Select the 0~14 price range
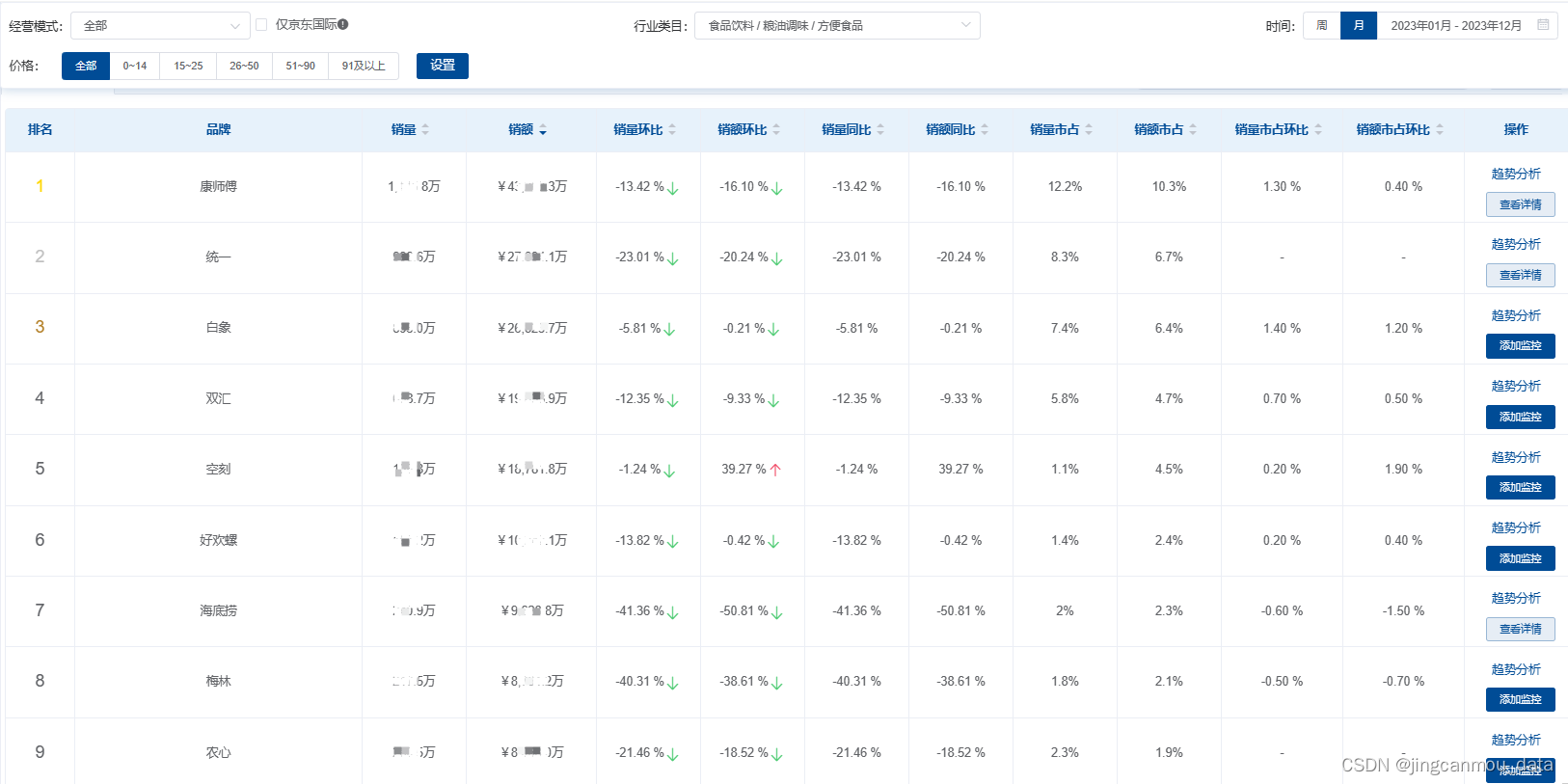Screen dimensions: 1568x784 click(x=135, y=66)
